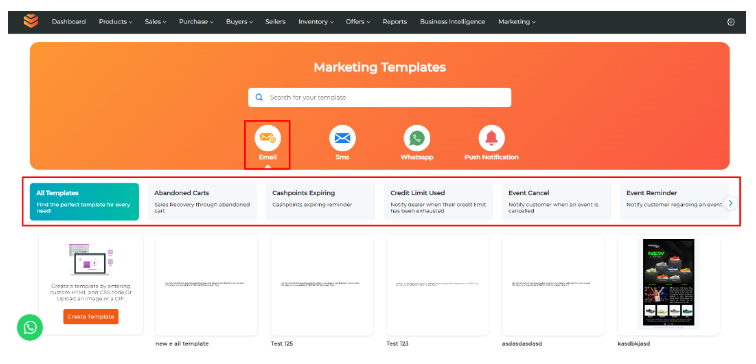Go to the Dashboard menu item

(x=69, y=22)
